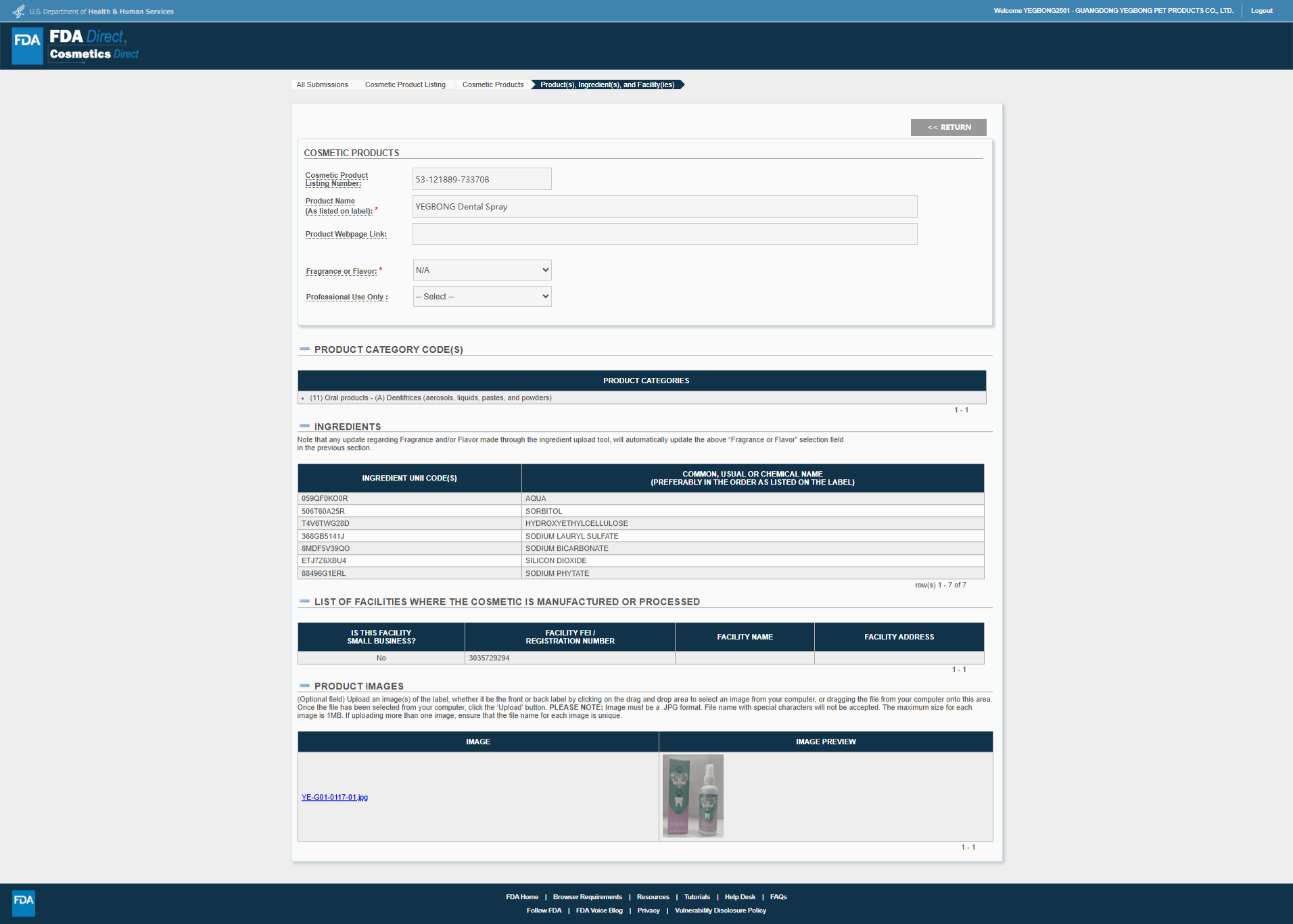
Task: Click the Product Categories table header
Action: pos(642,381)
